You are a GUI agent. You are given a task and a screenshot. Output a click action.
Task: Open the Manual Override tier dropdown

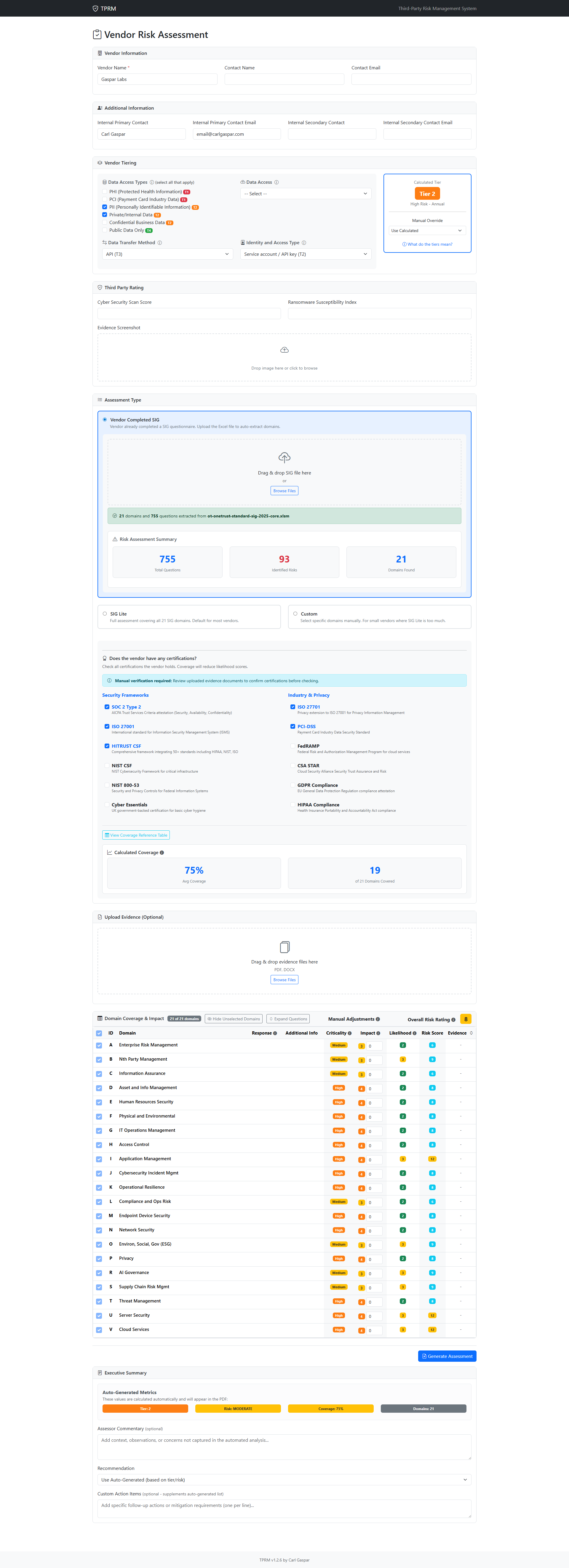point(427,231)
